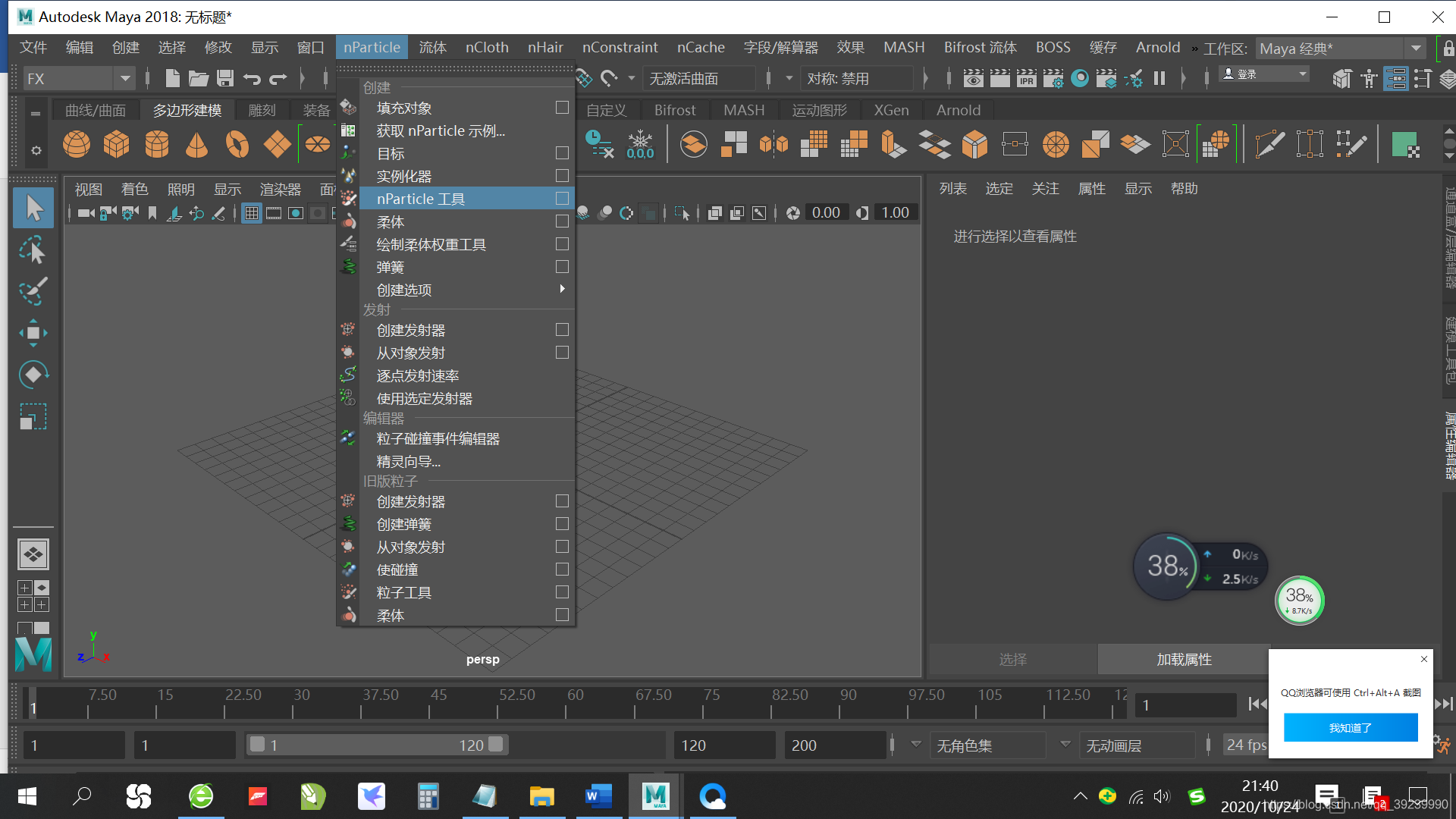Open the Maya 经典 workspace dropdown
Screen dimensions: 1456x819
(x=1415, y=49)
